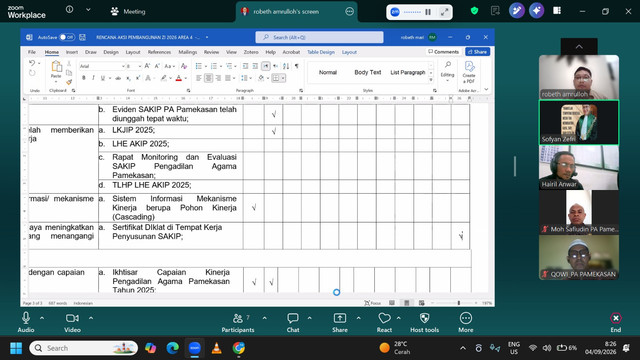Screen dimensions: 640x360
Task: Expand Paste options dropdown arrow
Action: [x=56, y=82]
